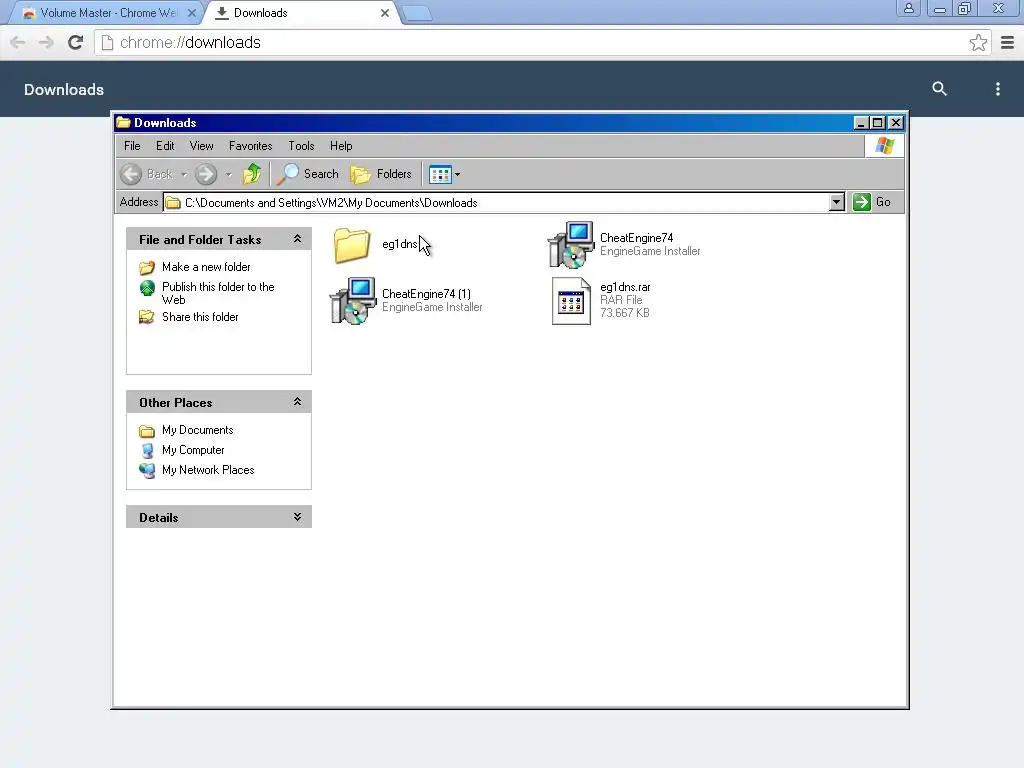This screenshot has width=1024, height=768.
Task: Open the Search pane in Explorer
Action: pos(308,174)
